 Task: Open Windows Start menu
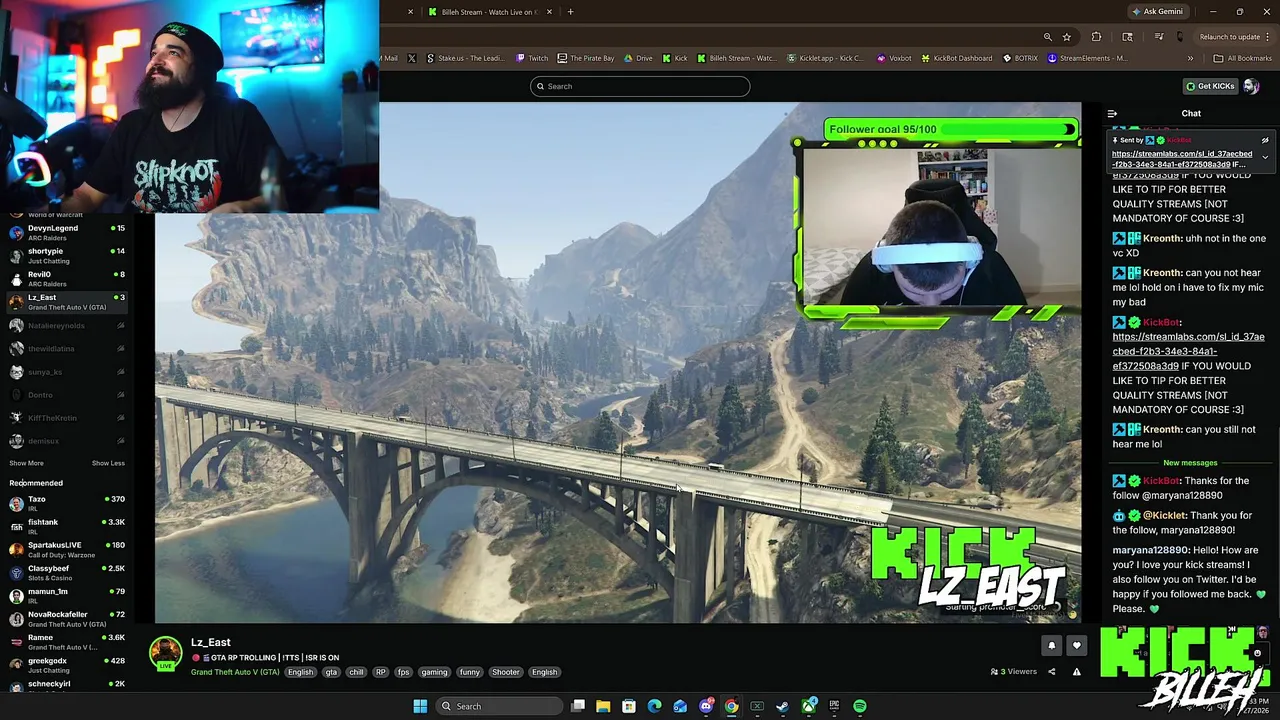coord(420,706)
